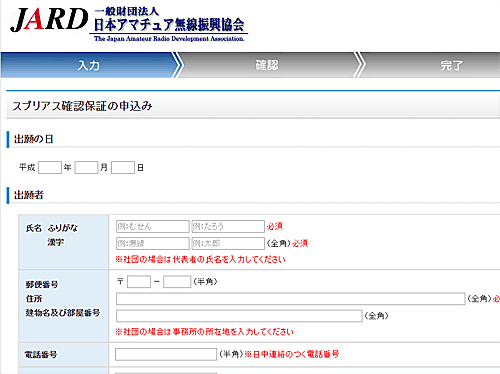Screen dimensions: 500x374
Task: Click the furigana given name field 例:たろう
Action: point(228,226)
